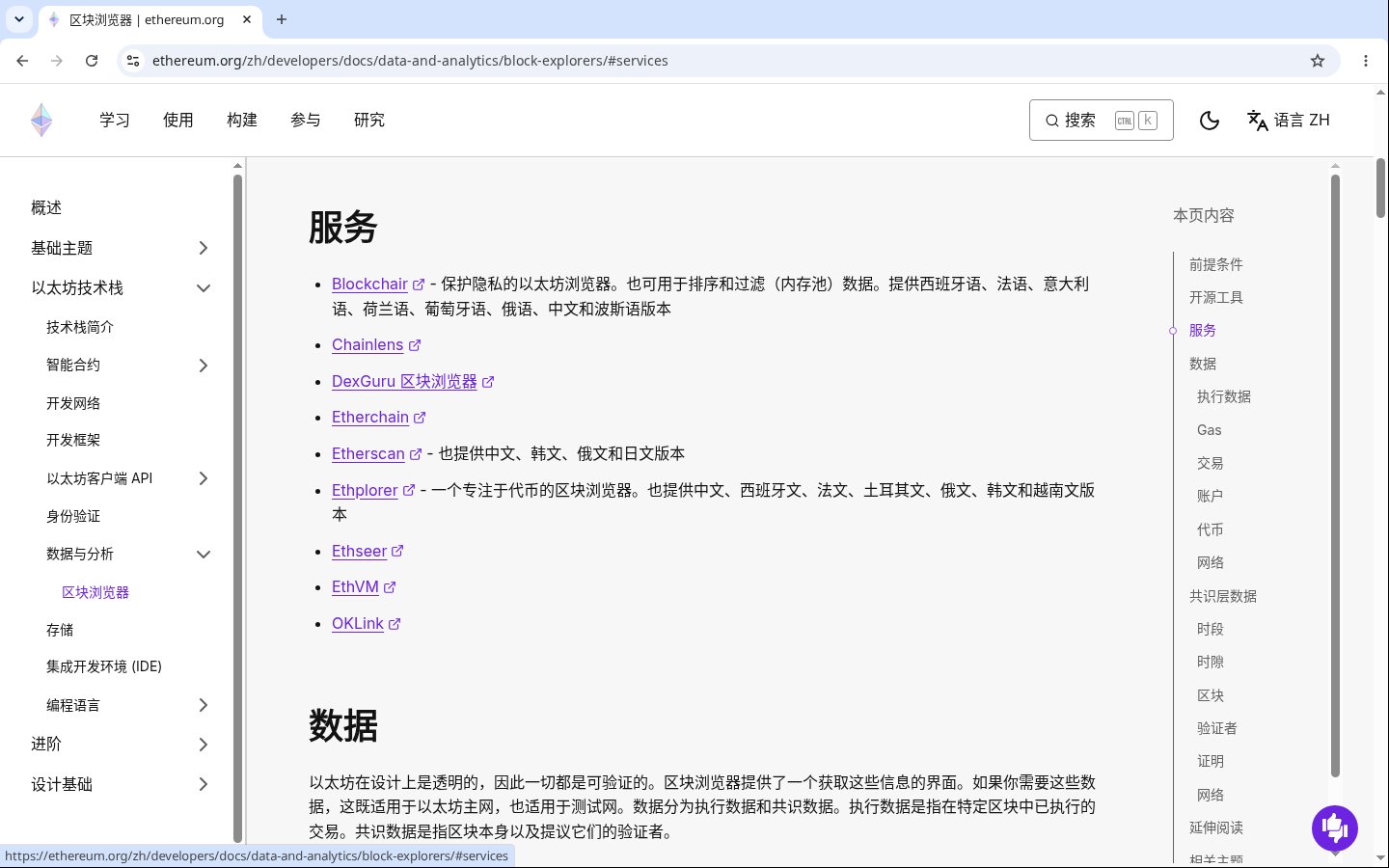Open the tab search dropdown arrow

coord(19,19)
